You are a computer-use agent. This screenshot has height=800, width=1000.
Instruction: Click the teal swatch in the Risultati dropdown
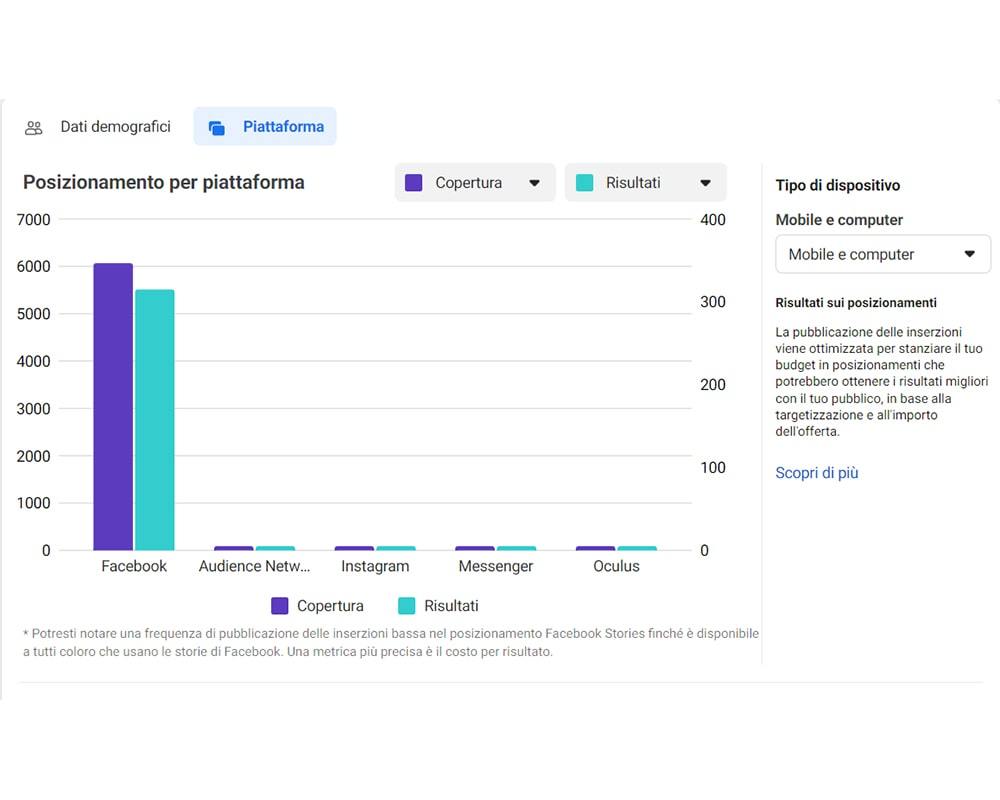(584, 183)
